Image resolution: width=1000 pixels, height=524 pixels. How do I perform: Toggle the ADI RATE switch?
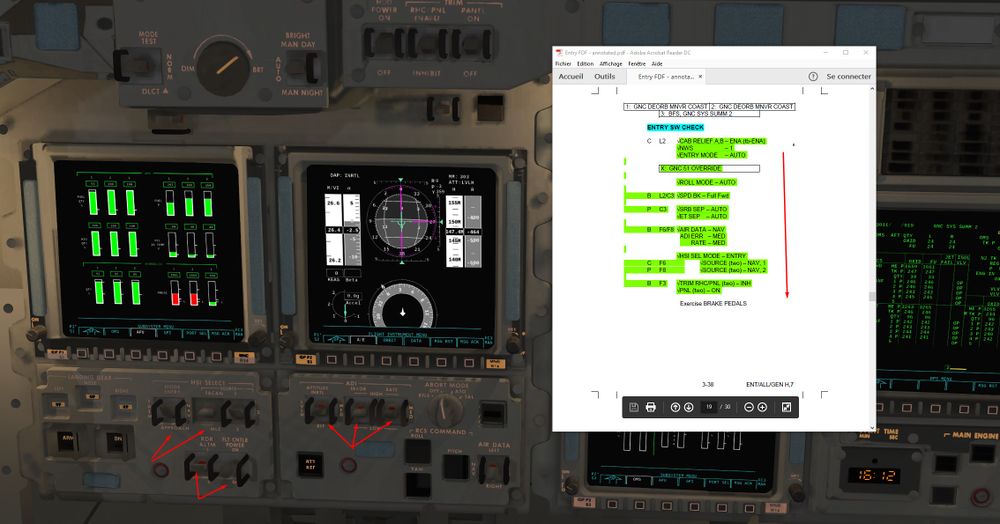(x=393, y=411)
